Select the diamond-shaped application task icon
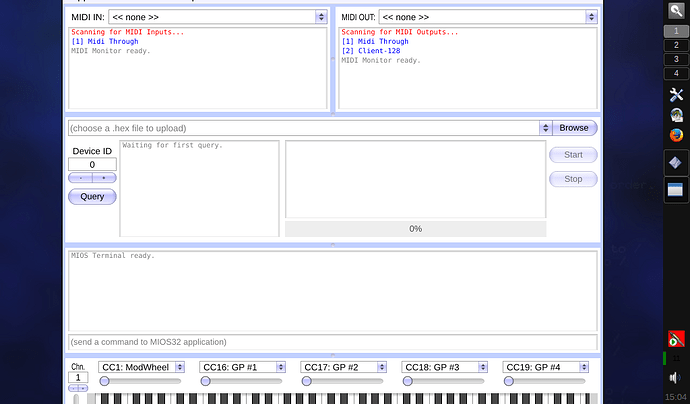Viewport: 690px width, 404px height. 675,163
